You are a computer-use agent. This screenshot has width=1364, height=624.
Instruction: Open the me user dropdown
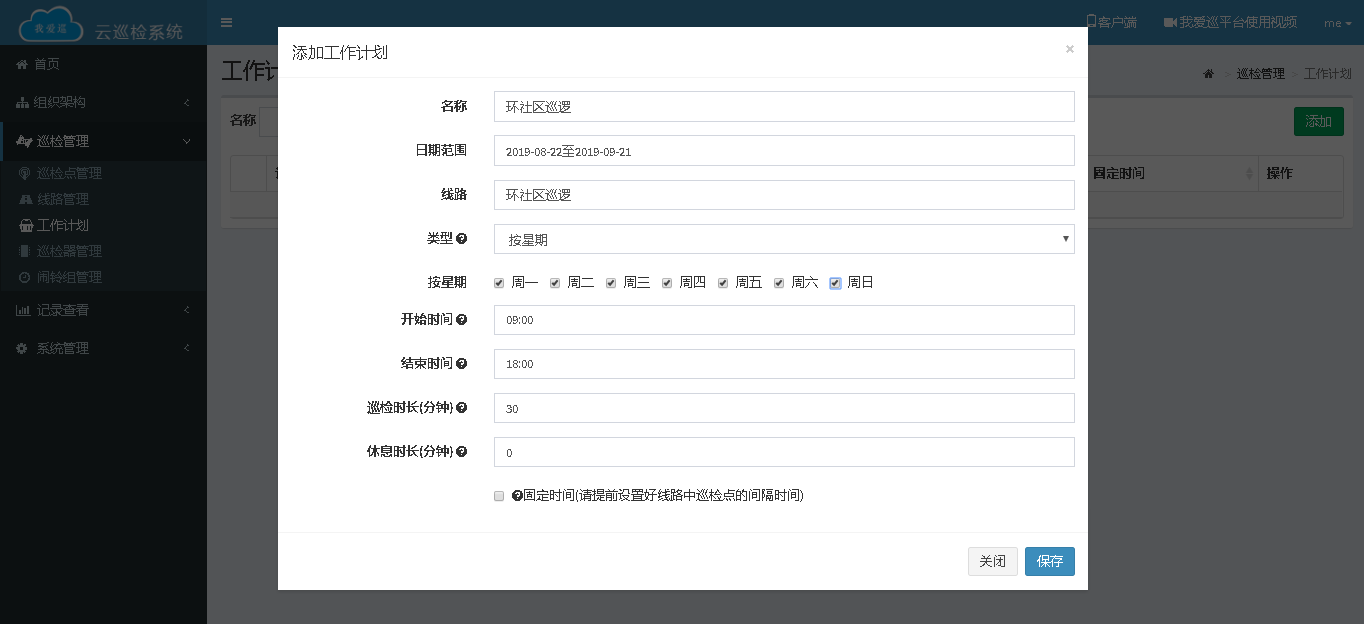click(1337, 22)
